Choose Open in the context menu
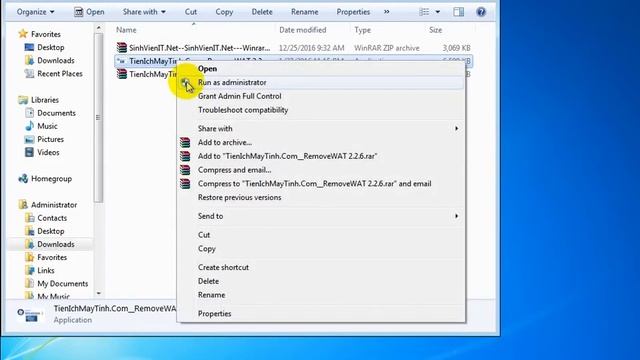Image resolution: width=640 pixels, height=360 pixels. (x=321, y=69)
